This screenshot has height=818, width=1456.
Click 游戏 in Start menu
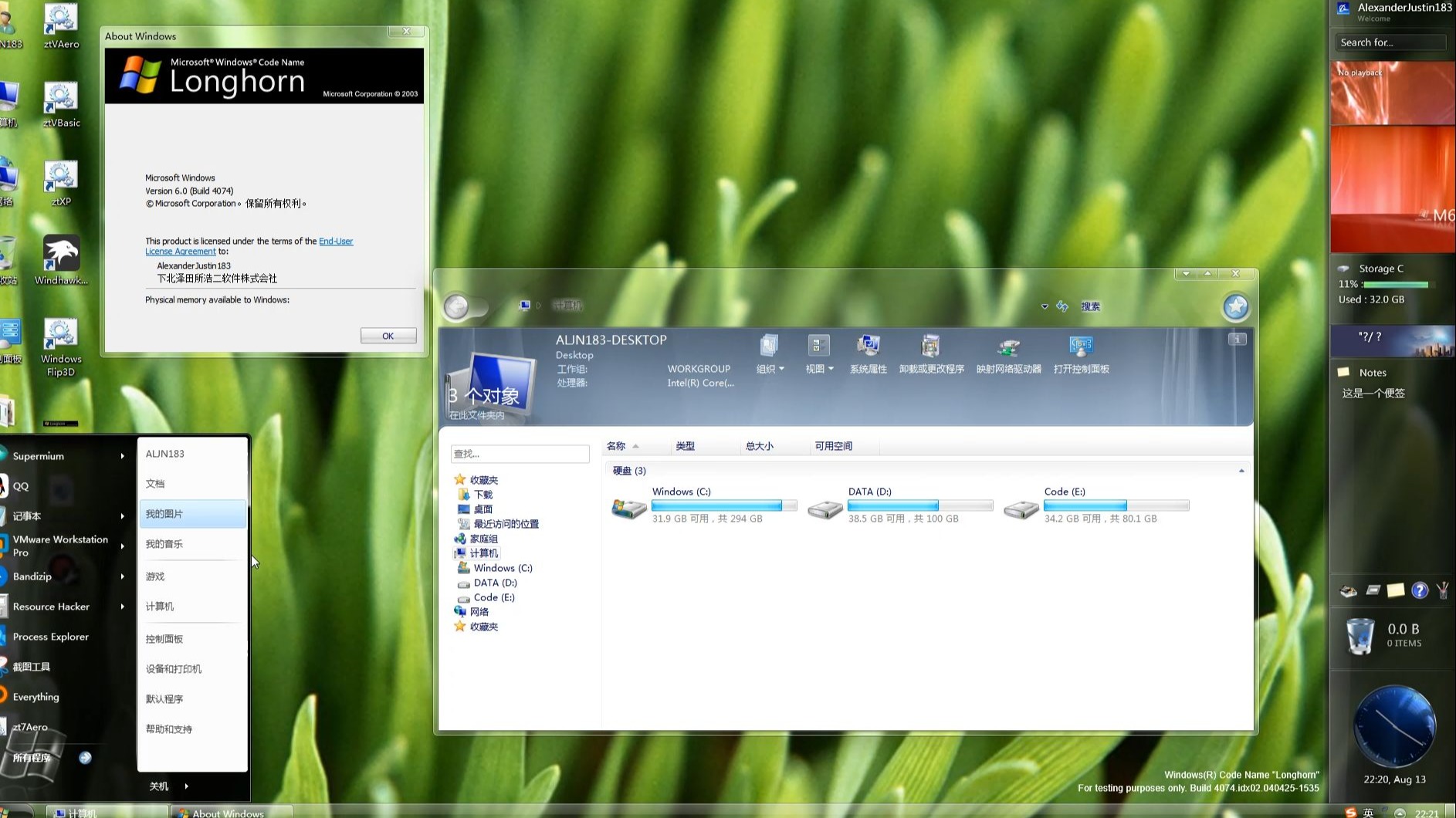193,576
